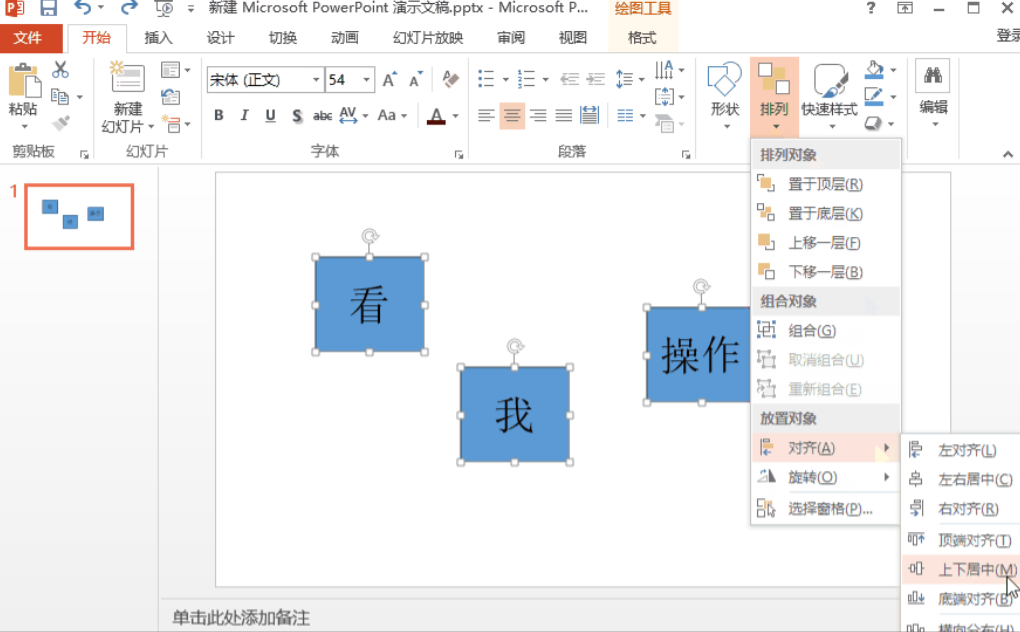Choose 顶端对齐(T) align top
The height and width of the screenshot is (632, 1020).
[x=961, y=540]
